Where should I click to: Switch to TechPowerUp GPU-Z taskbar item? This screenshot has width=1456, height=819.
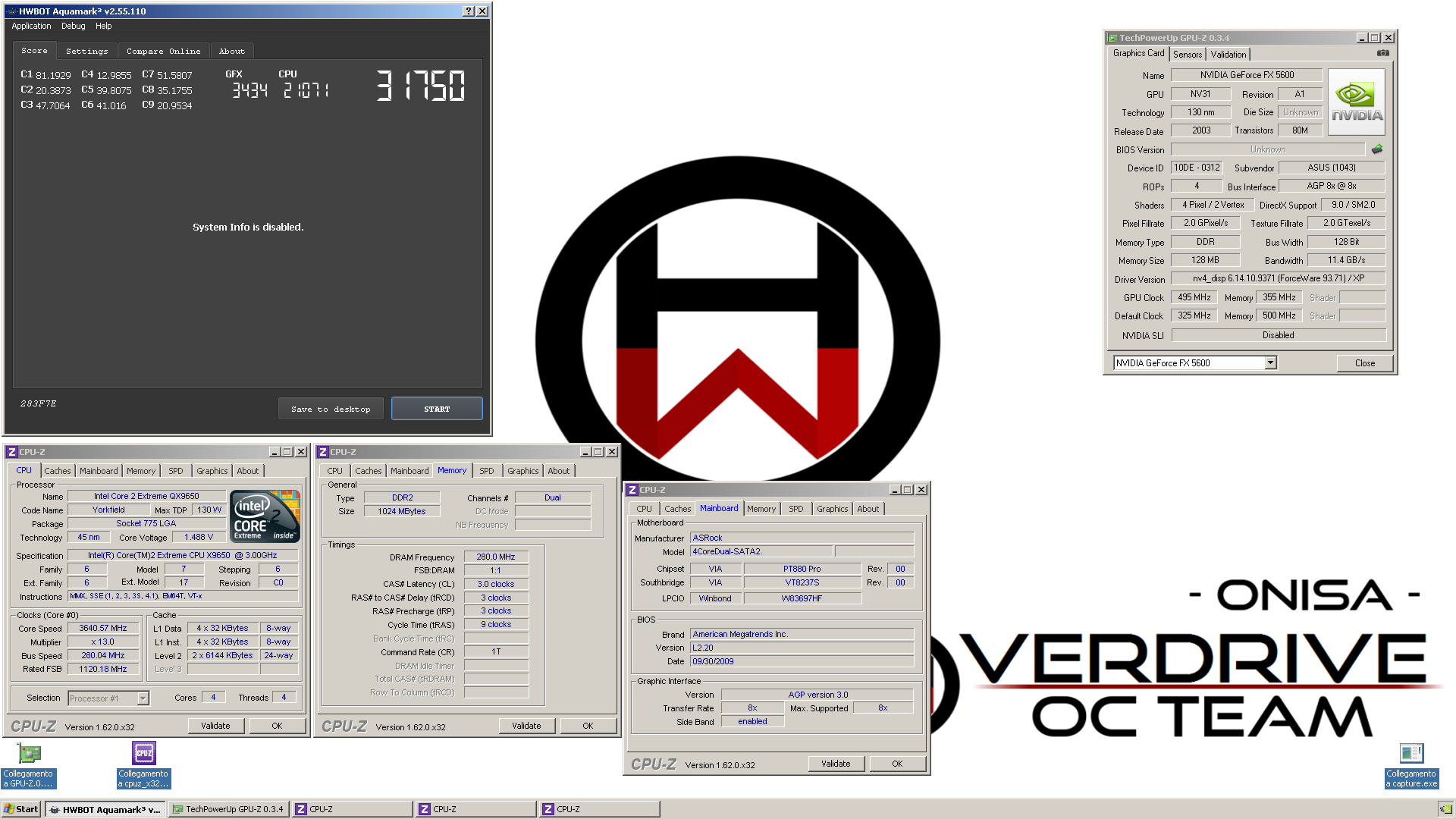228,809
